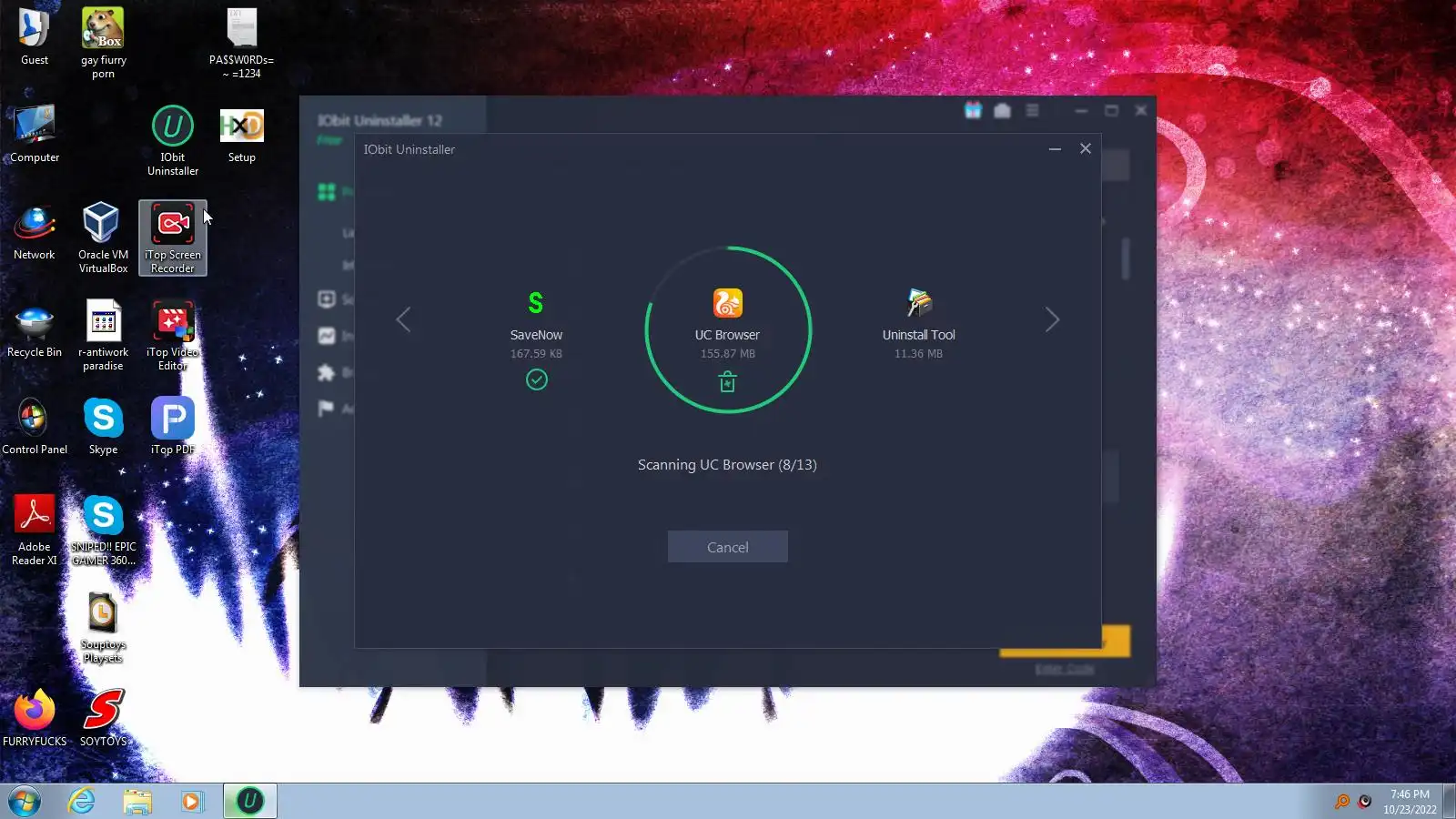
Task: Select the UC Browser icon in the dialog
Action: (x=727, y=302)
